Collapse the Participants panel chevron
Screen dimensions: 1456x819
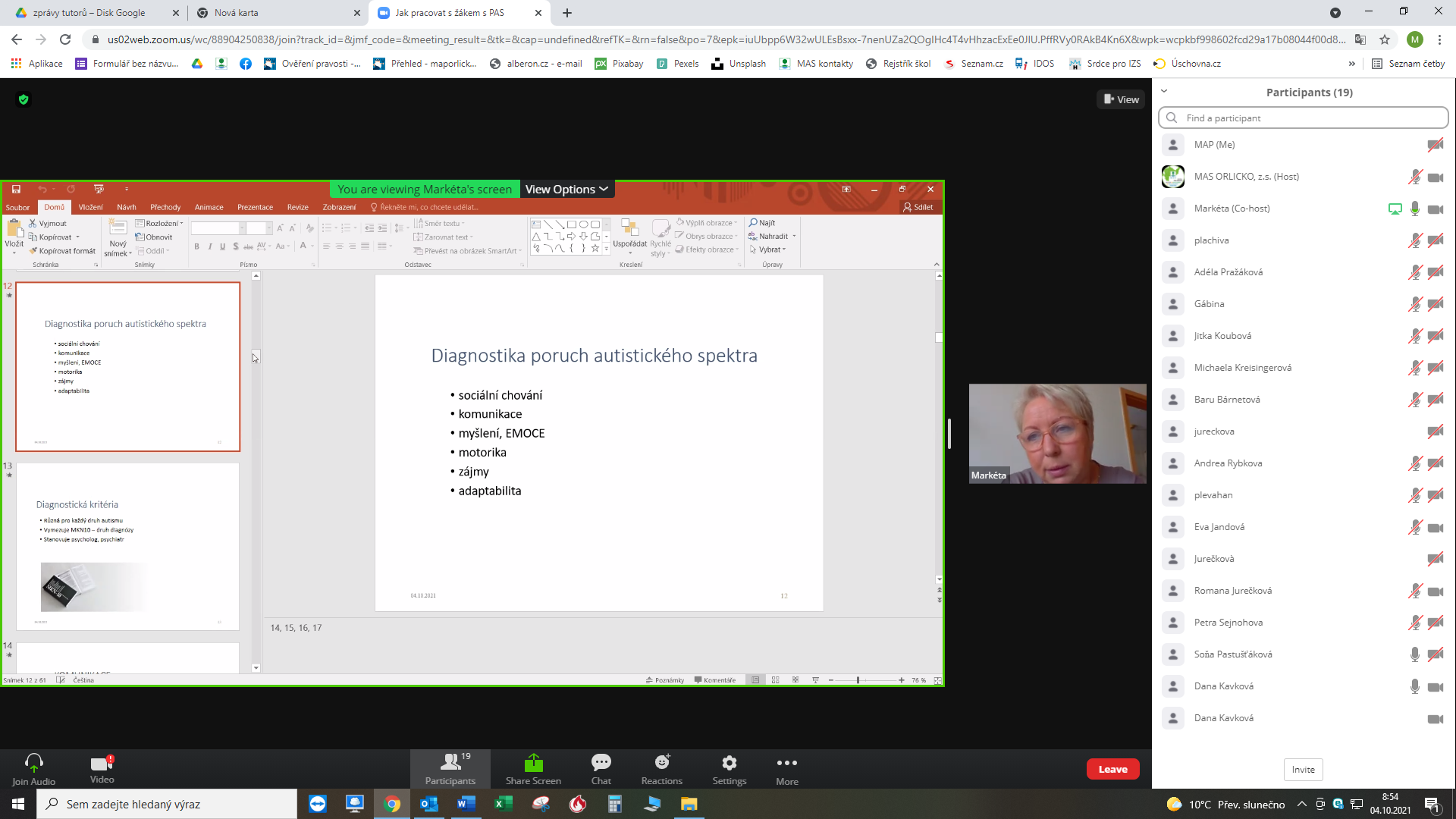[1164, 92]
